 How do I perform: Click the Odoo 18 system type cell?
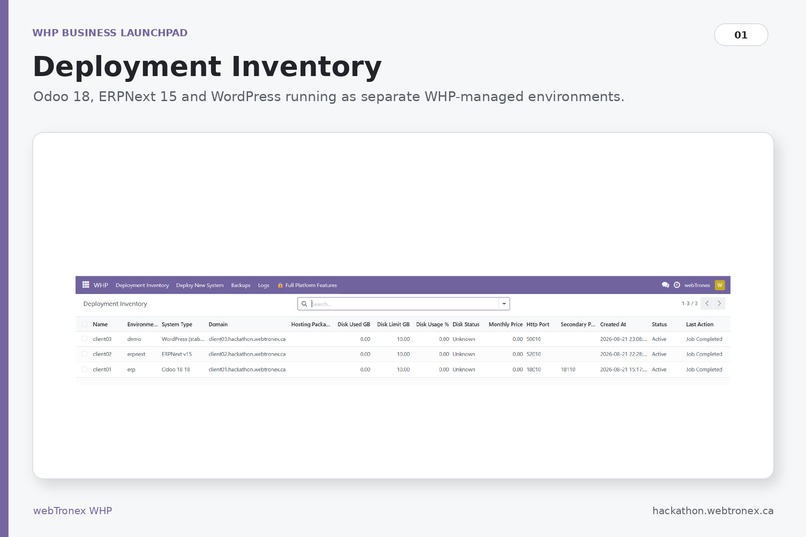pos(176,369)
